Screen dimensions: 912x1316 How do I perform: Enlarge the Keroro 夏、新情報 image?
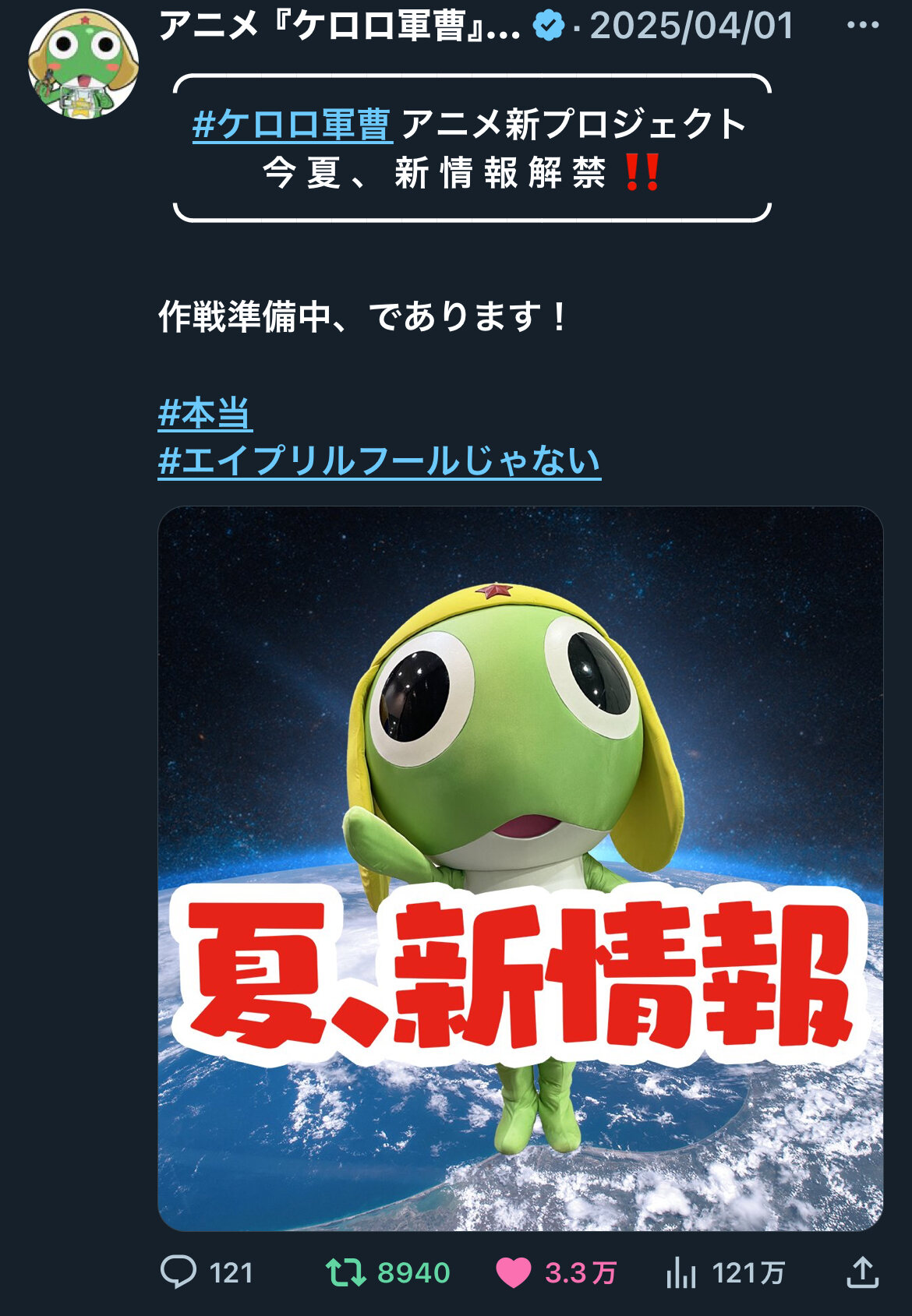pos(520,869)
